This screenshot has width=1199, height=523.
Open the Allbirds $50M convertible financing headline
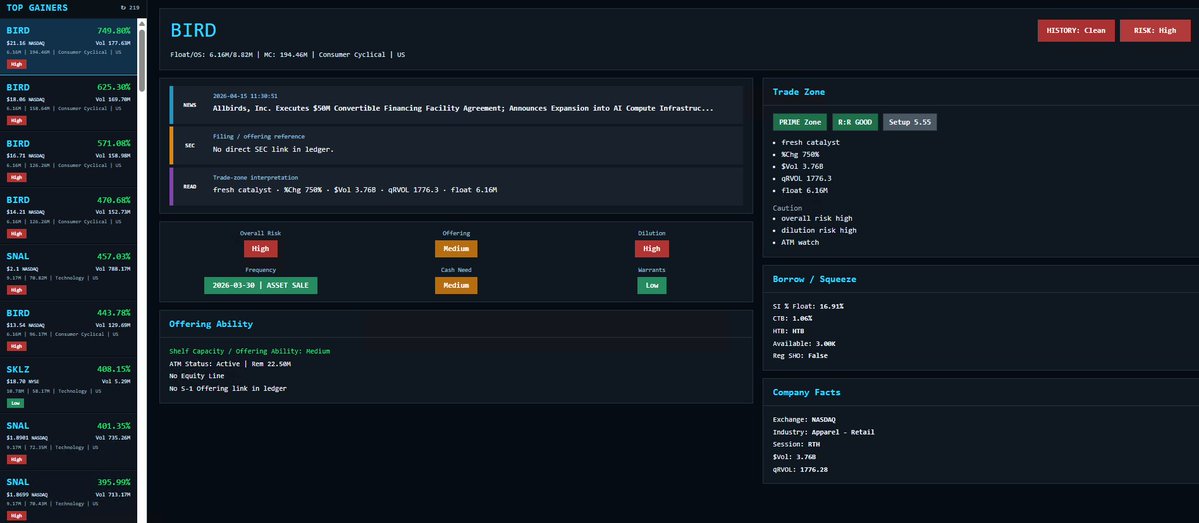463,109
